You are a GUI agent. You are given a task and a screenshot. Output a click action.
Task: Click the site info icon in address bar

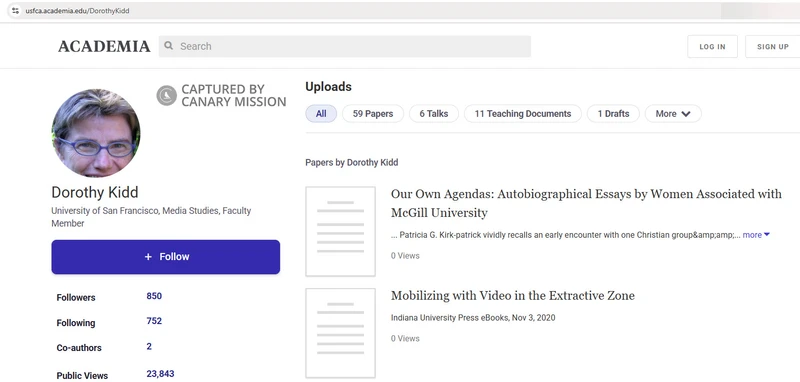pos(15,11)
